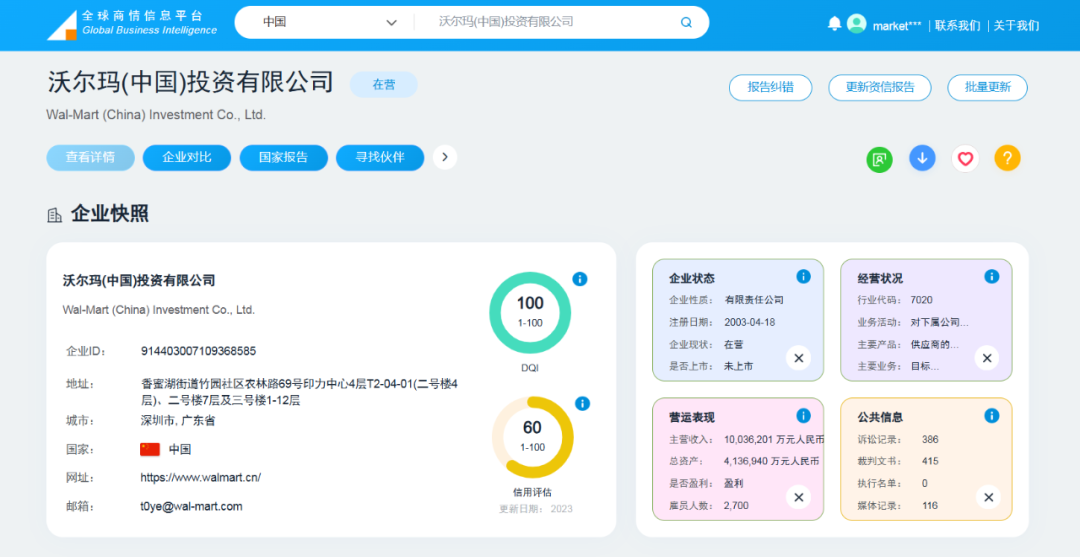
Task: Click info icon on 企业状态 card
Action: pyautogui.click(x=803, y=276)
